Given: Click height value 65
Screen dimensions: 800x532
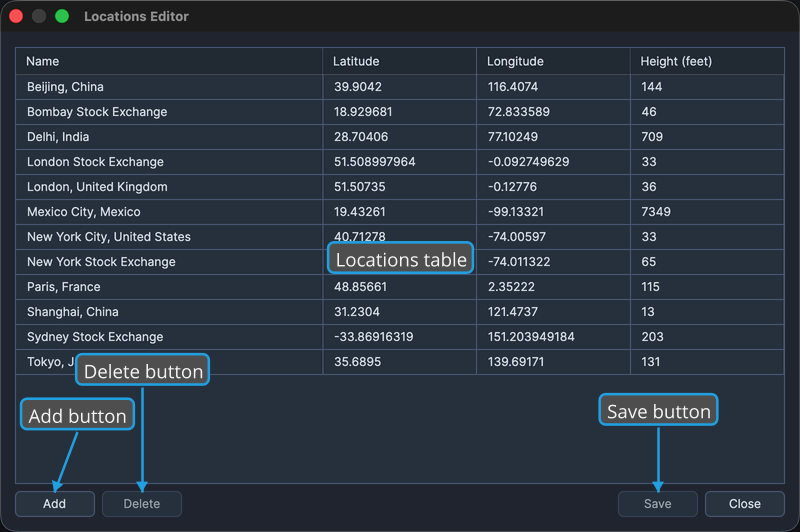Looking at the screenshot, I should [649, 262].
